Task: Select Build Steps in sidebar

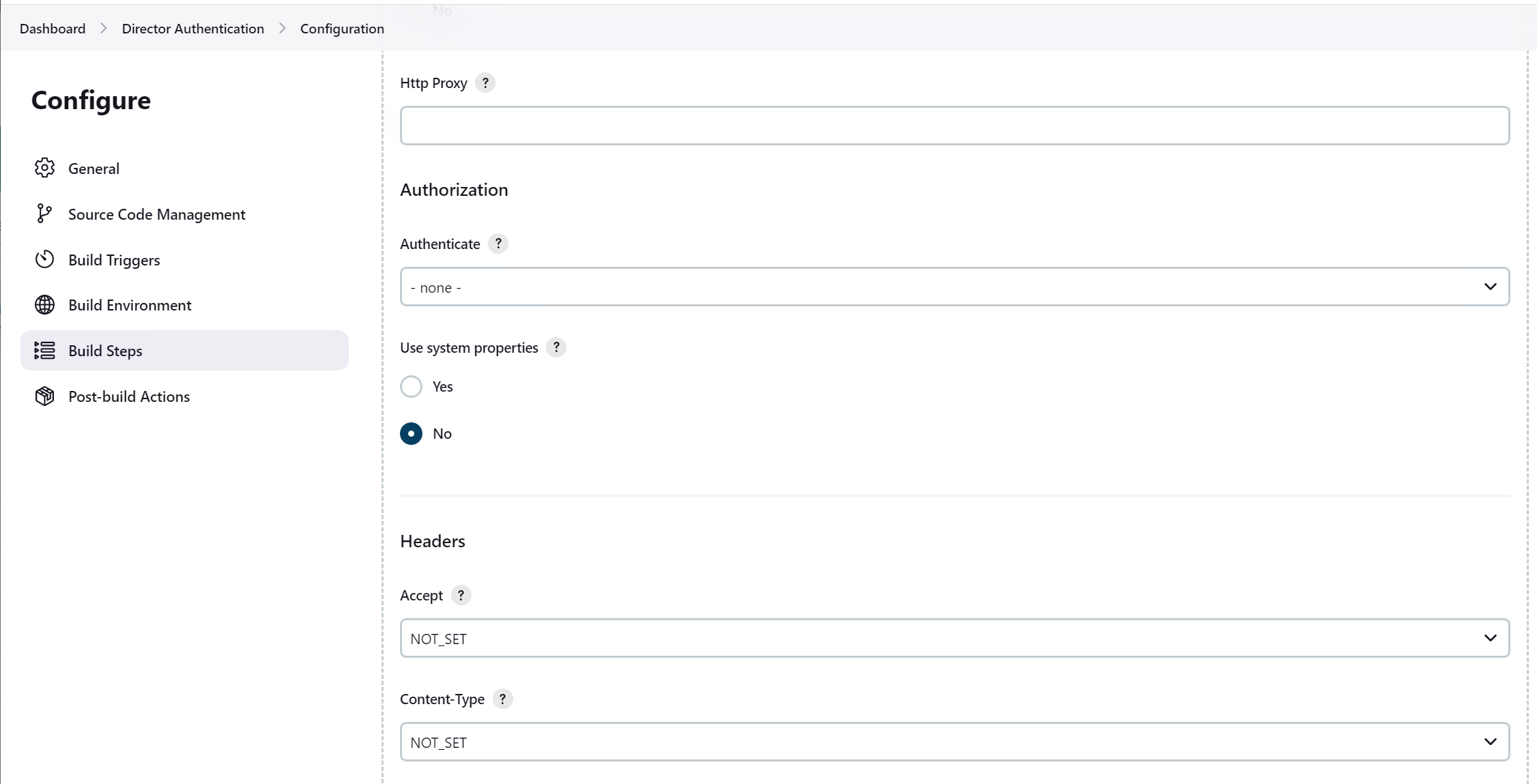Action: [184, 351]
